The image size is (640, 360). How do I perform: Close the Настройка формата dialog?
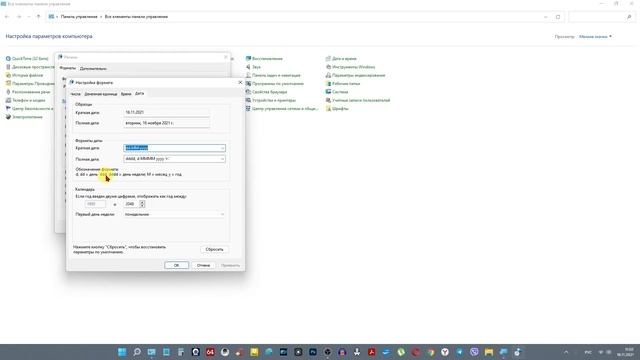click(240, 82)
